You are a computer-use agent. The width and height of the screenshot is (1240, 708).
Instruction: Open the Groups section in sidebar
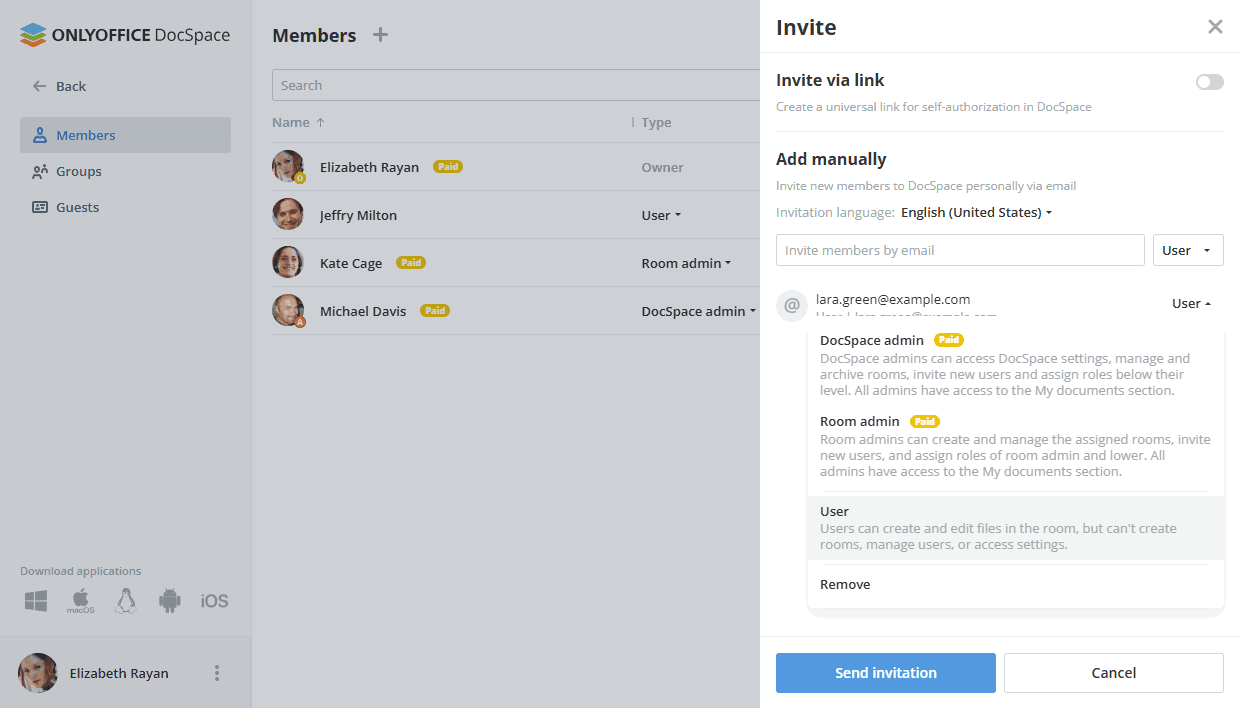[79, 171]
